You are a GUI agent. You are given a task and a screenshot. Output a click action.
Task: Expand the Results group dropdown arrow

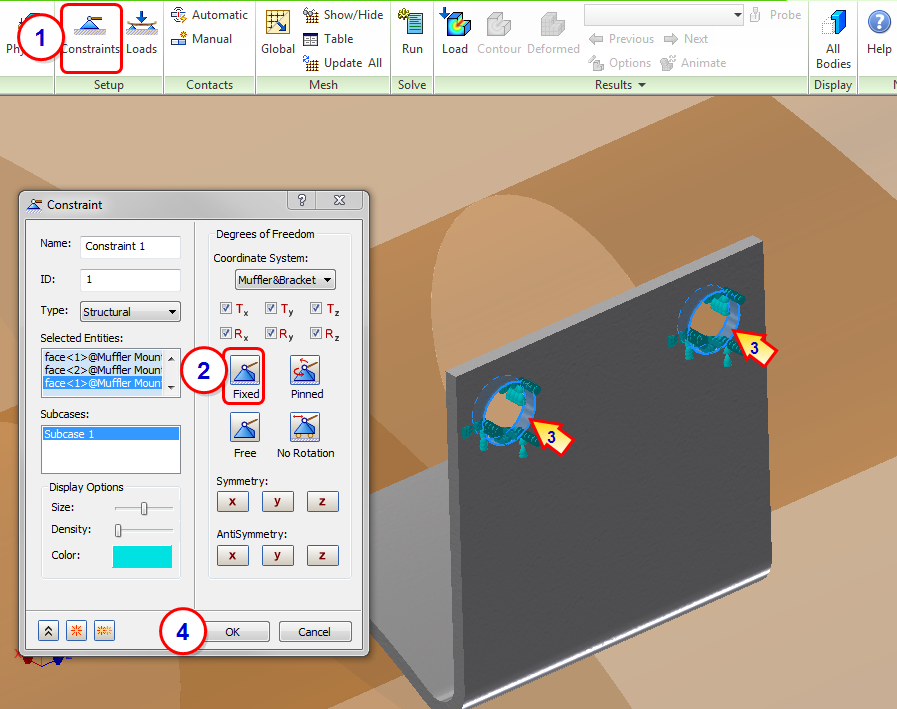[642, 85]
